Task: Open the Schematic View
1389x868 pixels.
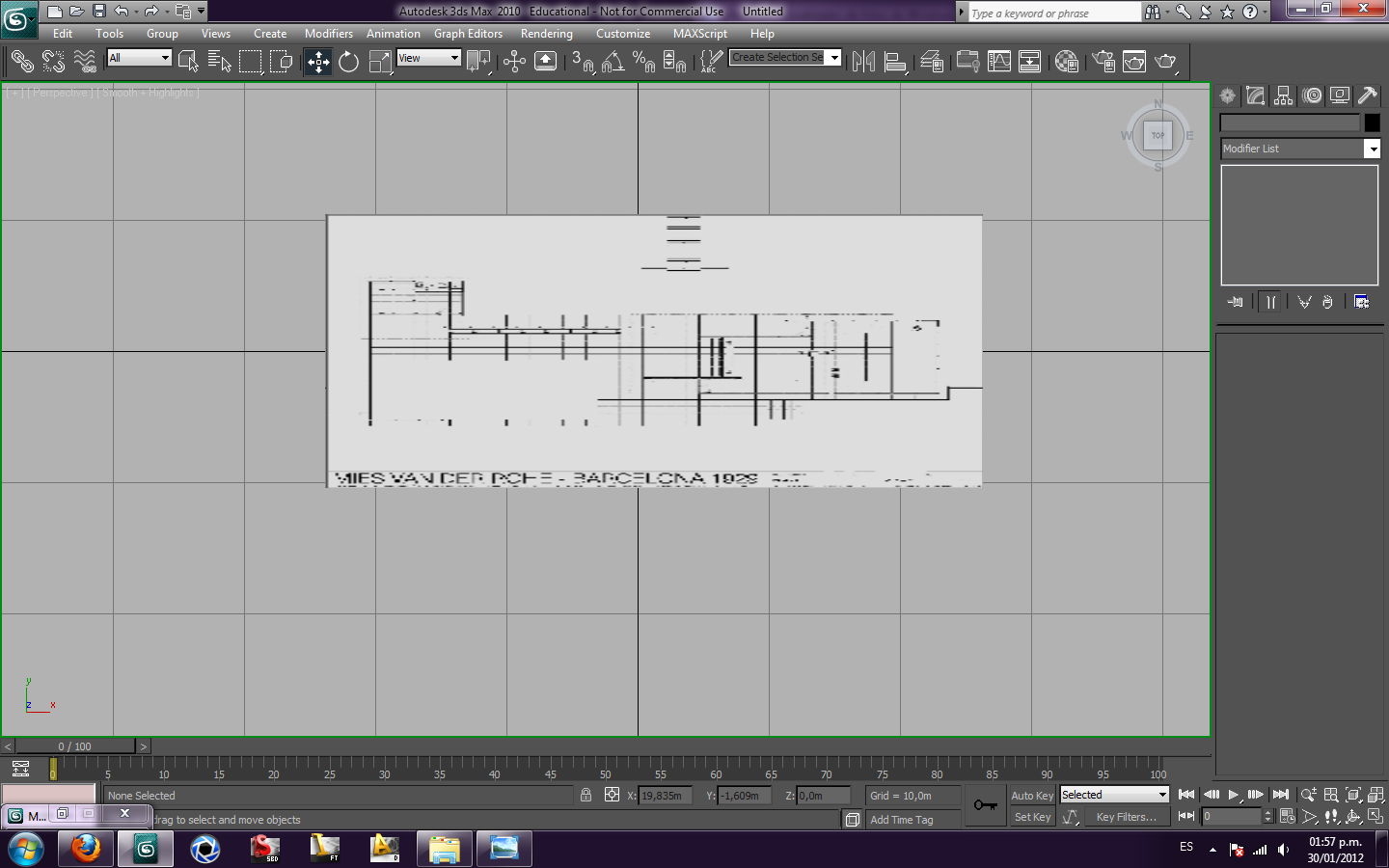Action: point(1029,62)
